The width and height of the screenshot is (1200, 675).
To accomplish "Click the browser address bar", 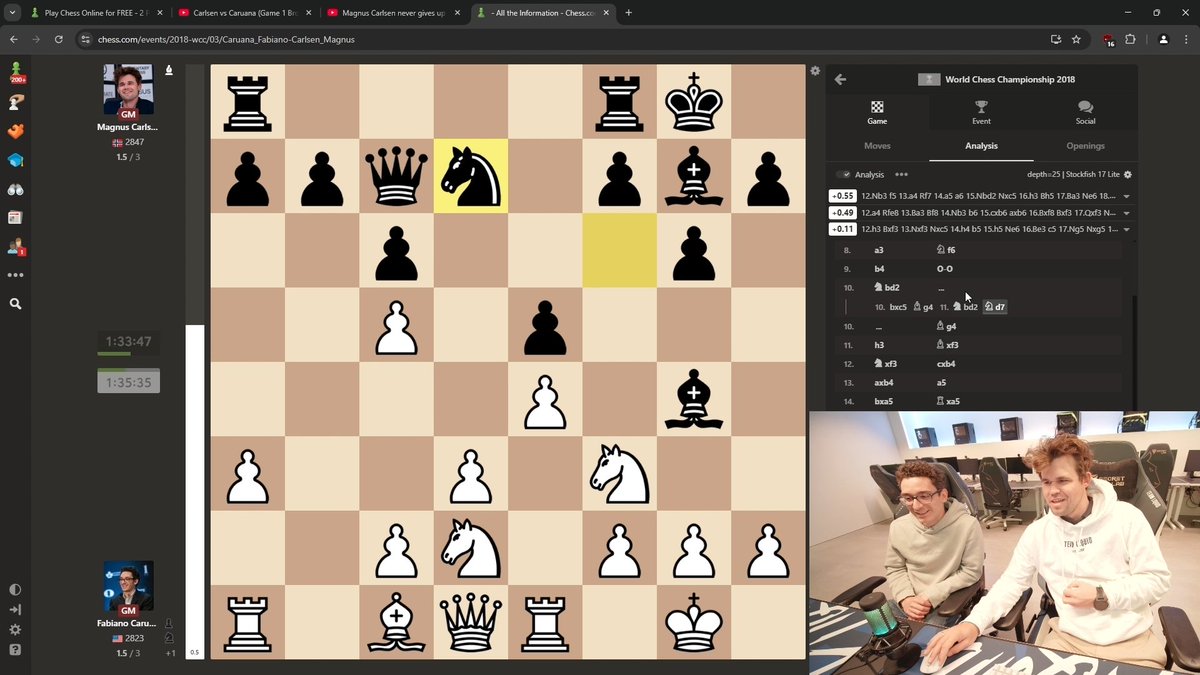I will [400, 39].
